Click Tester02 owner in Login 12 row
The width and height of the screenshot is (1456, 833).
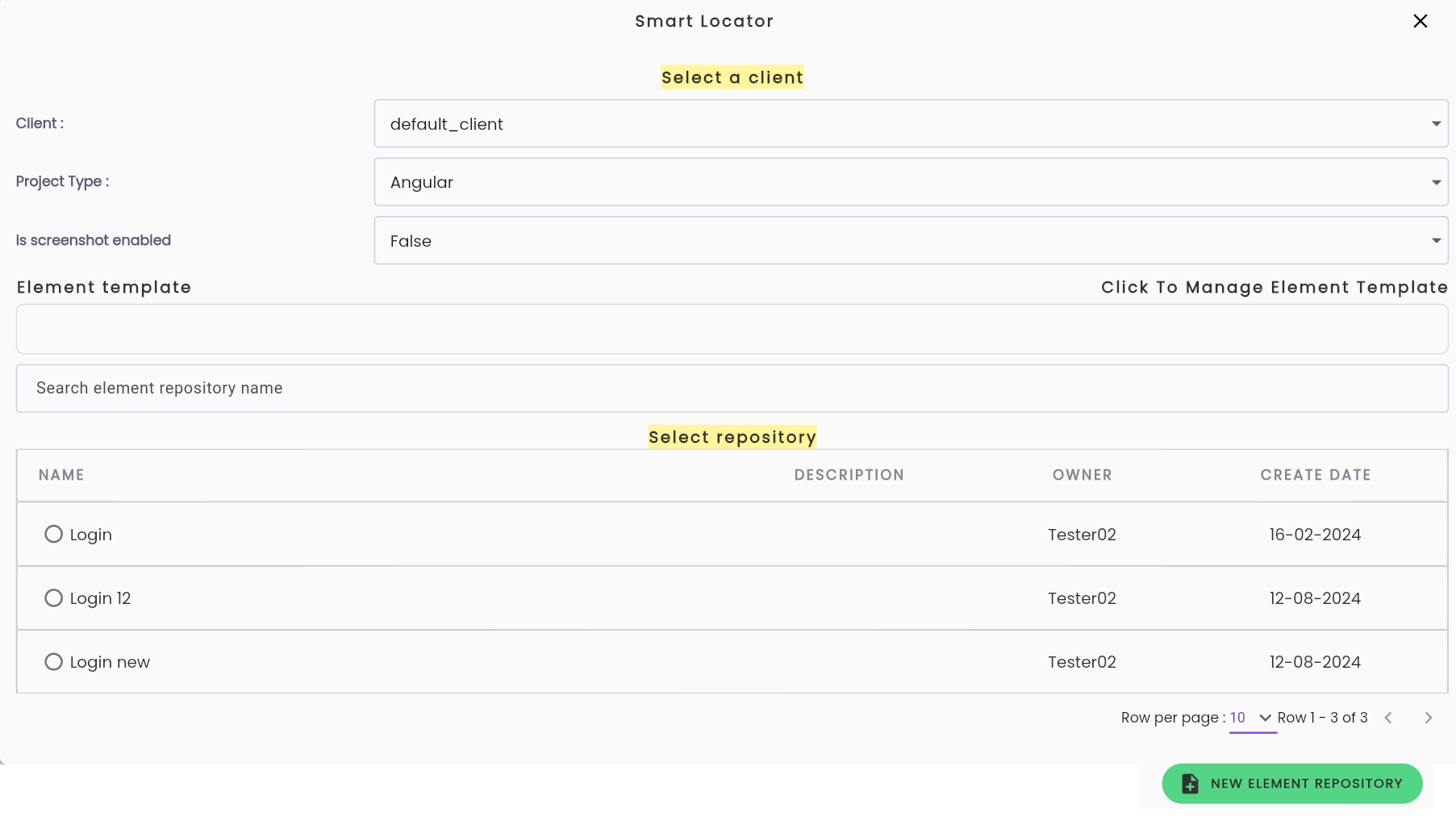click(1082, 598)
